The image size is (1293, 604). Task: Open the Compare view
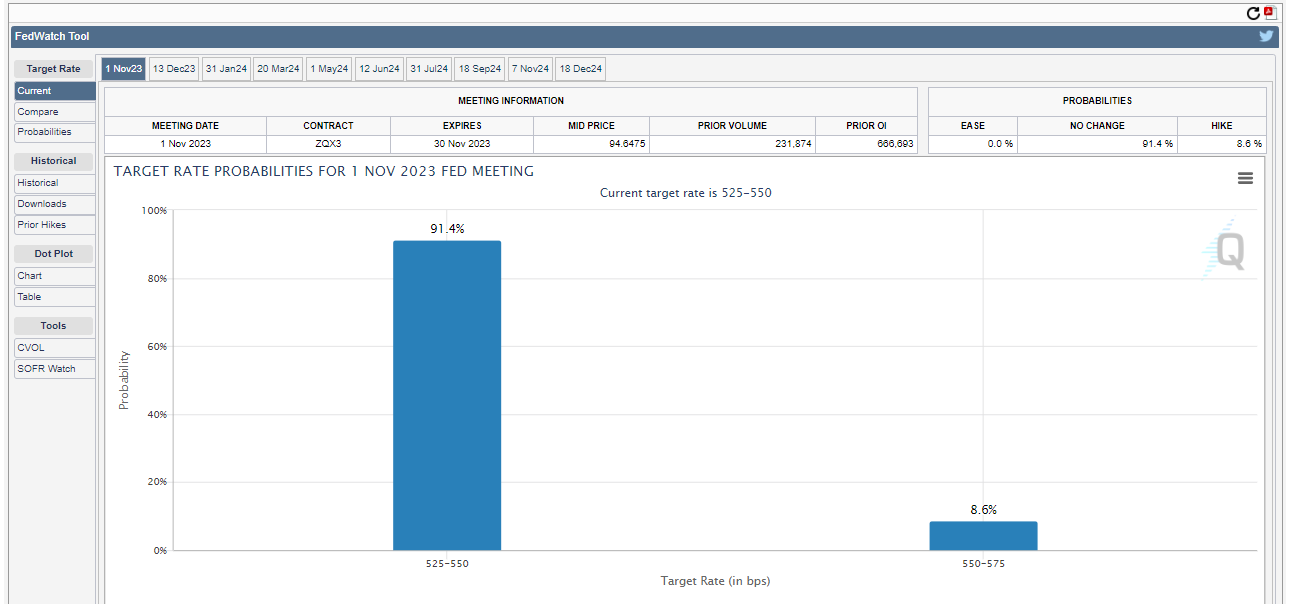(55, 112)
